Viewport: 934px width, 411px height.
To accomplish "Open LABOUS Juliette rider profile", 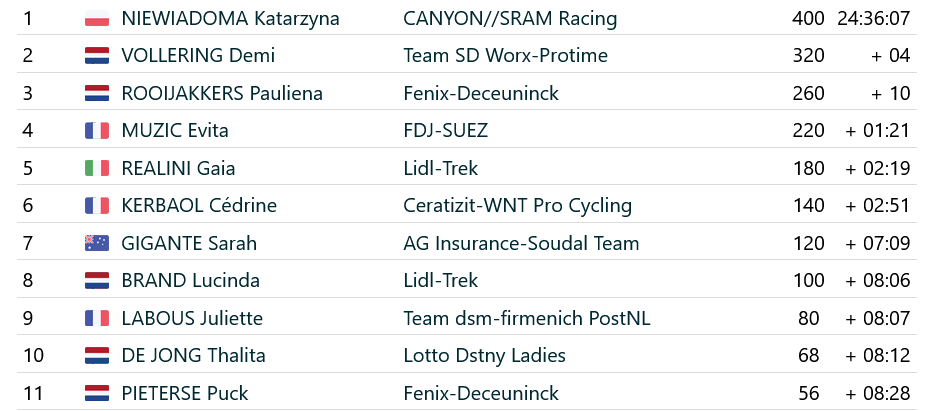I will (192, 318).
